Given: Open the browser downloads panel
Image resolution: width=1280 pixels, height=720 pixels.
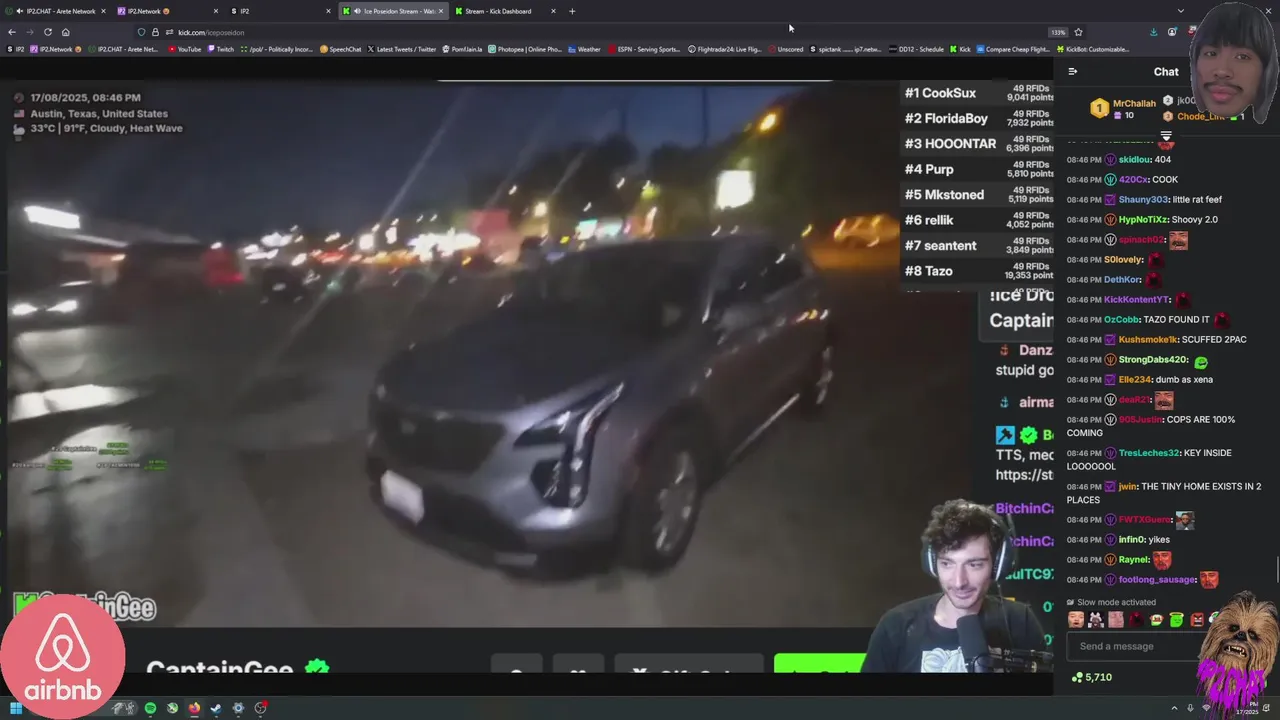Looking at the screenshot, I should [x=1153, y=32].
